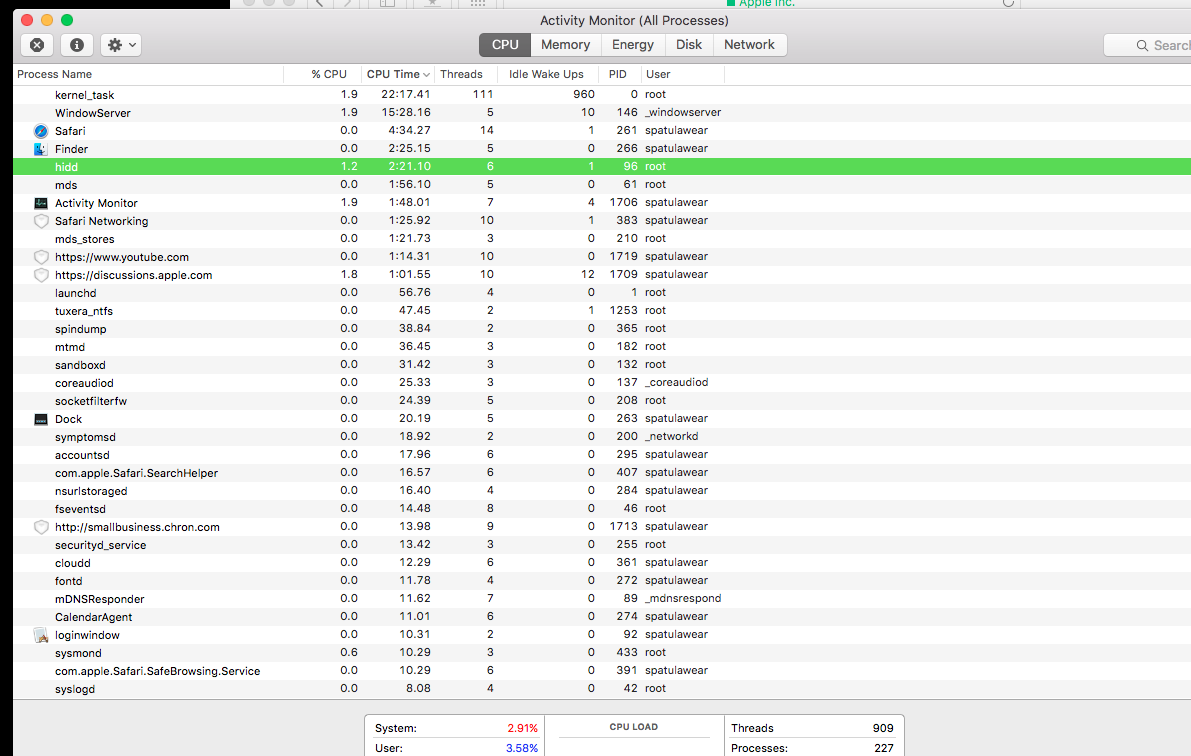
Task: Toggle CPU Time sort order arrow
Action: (x=426, y=74)
